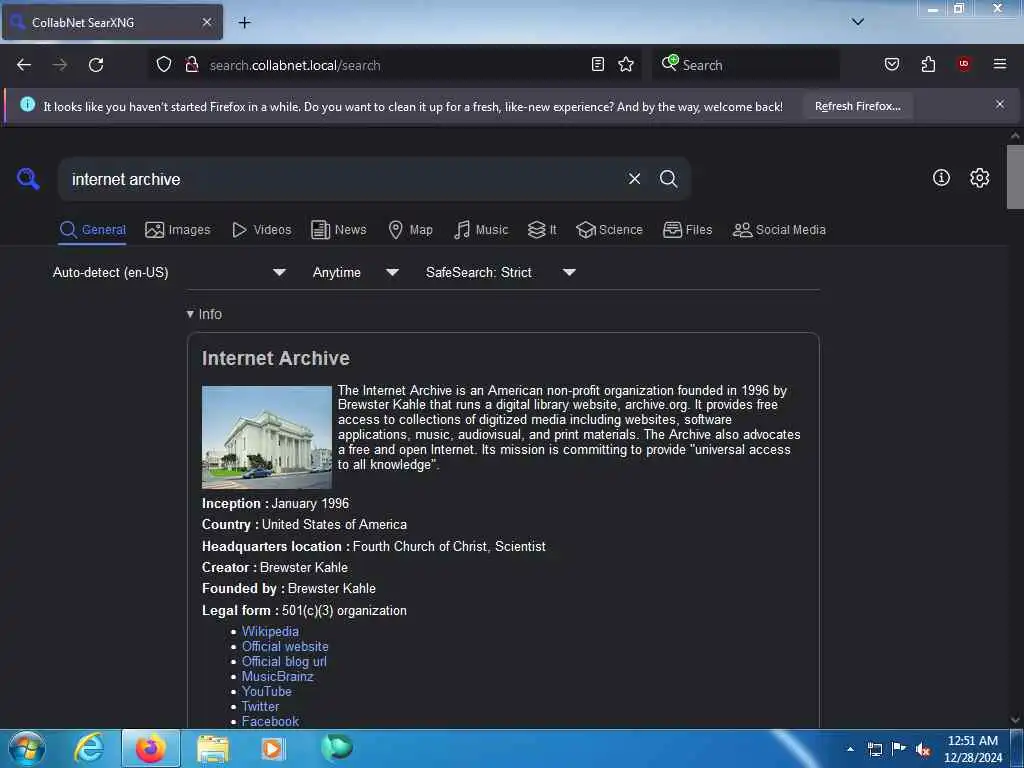Open the MusicBrainz link
Viewport: 1024px width, 768px height.
coord(278,677)
